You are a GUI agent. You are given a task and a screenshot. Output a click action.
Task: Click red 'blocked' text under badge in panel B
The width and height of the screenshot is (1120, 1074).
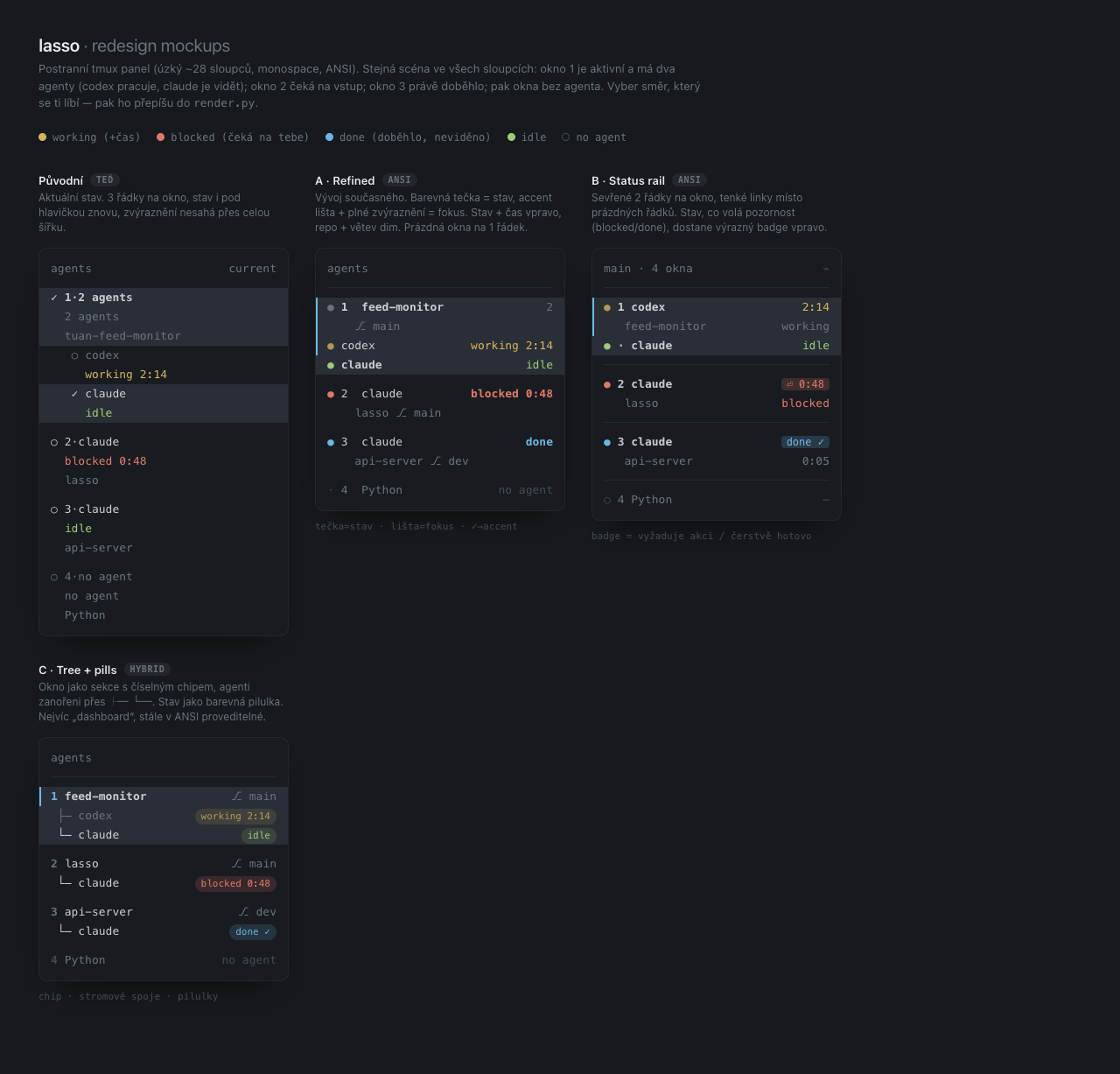click(x=805, y=404)
